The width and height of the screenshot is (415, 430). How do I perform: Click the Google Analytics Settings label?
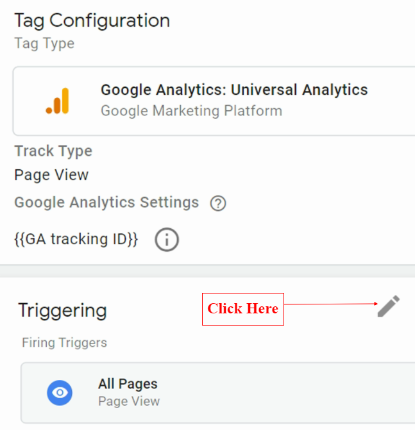coord(107,202)
